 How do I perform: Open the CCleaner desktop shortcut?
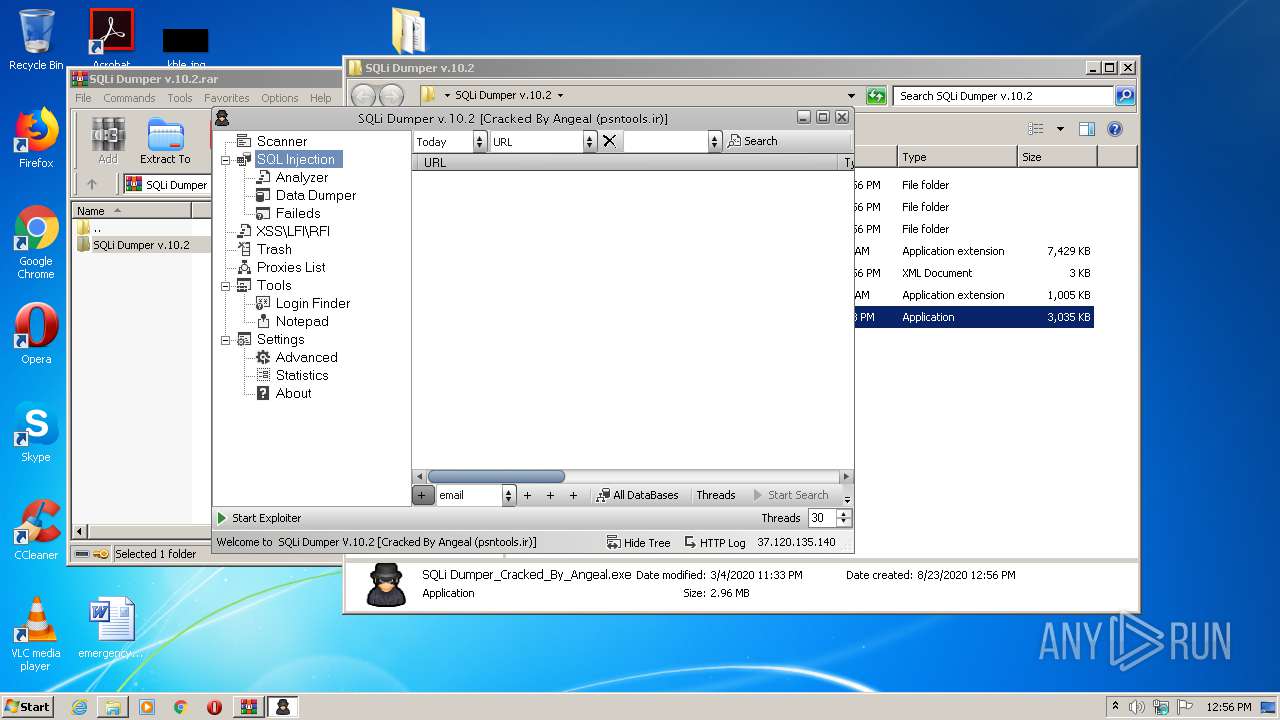click(x=36, y=531)
